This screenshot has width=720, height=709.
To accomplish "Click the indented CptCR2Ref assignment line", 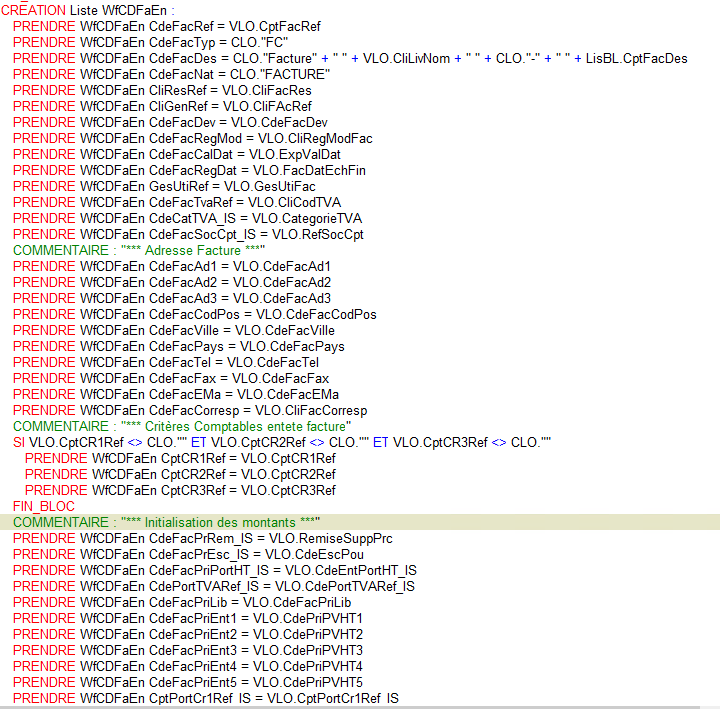I will click(x=180, y=474).
